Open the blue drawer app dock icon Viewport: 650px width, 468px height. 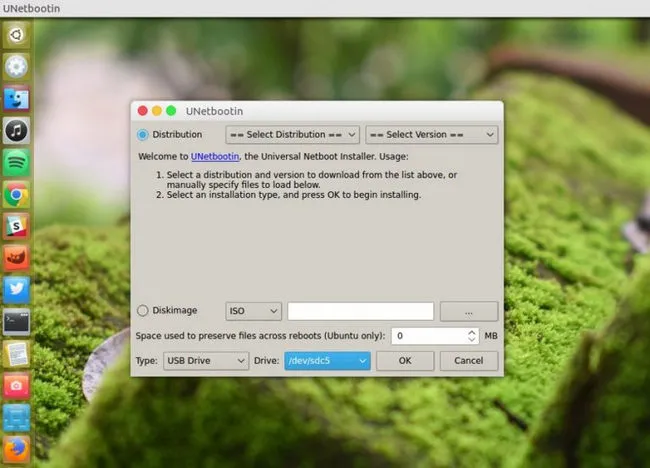pyautogui.click(x=16, y=417)
